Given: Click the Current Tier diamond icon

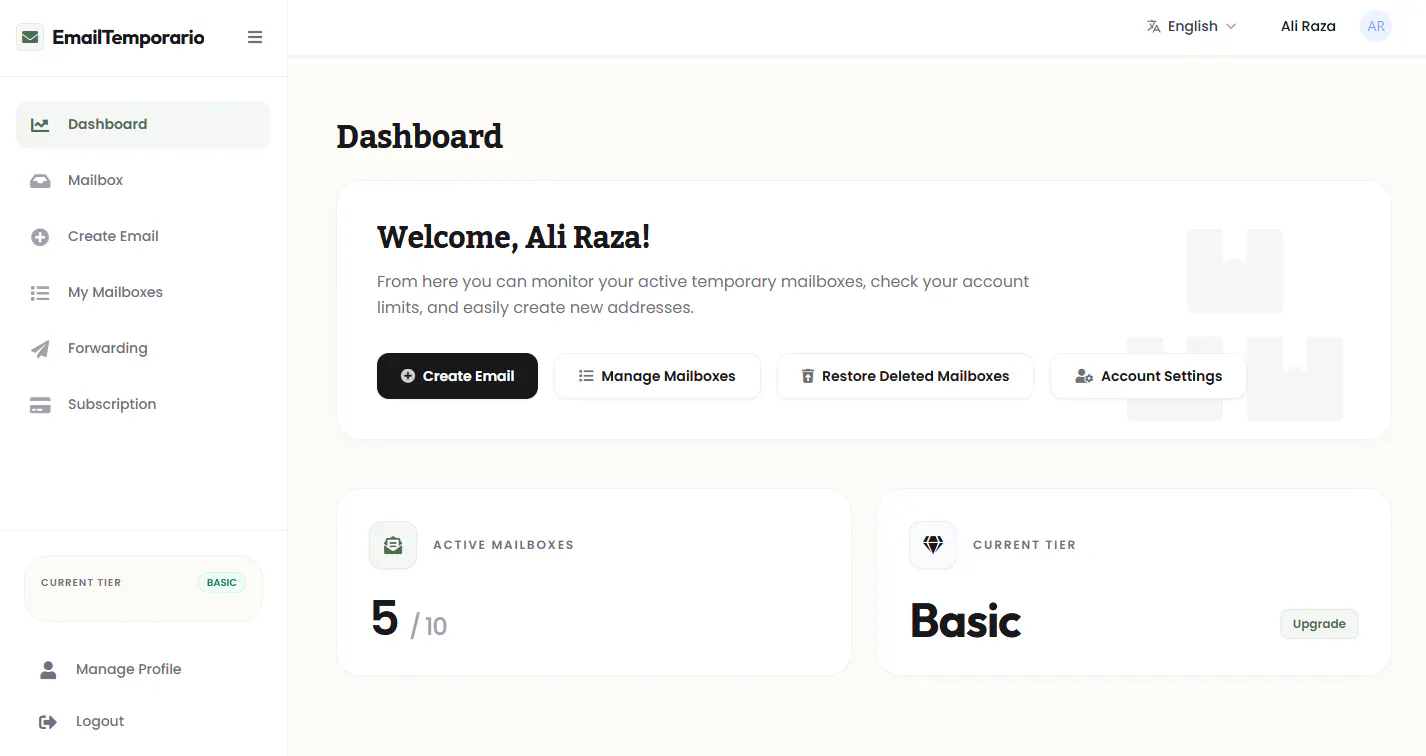Looking at the screenshot, I should 933,545.
